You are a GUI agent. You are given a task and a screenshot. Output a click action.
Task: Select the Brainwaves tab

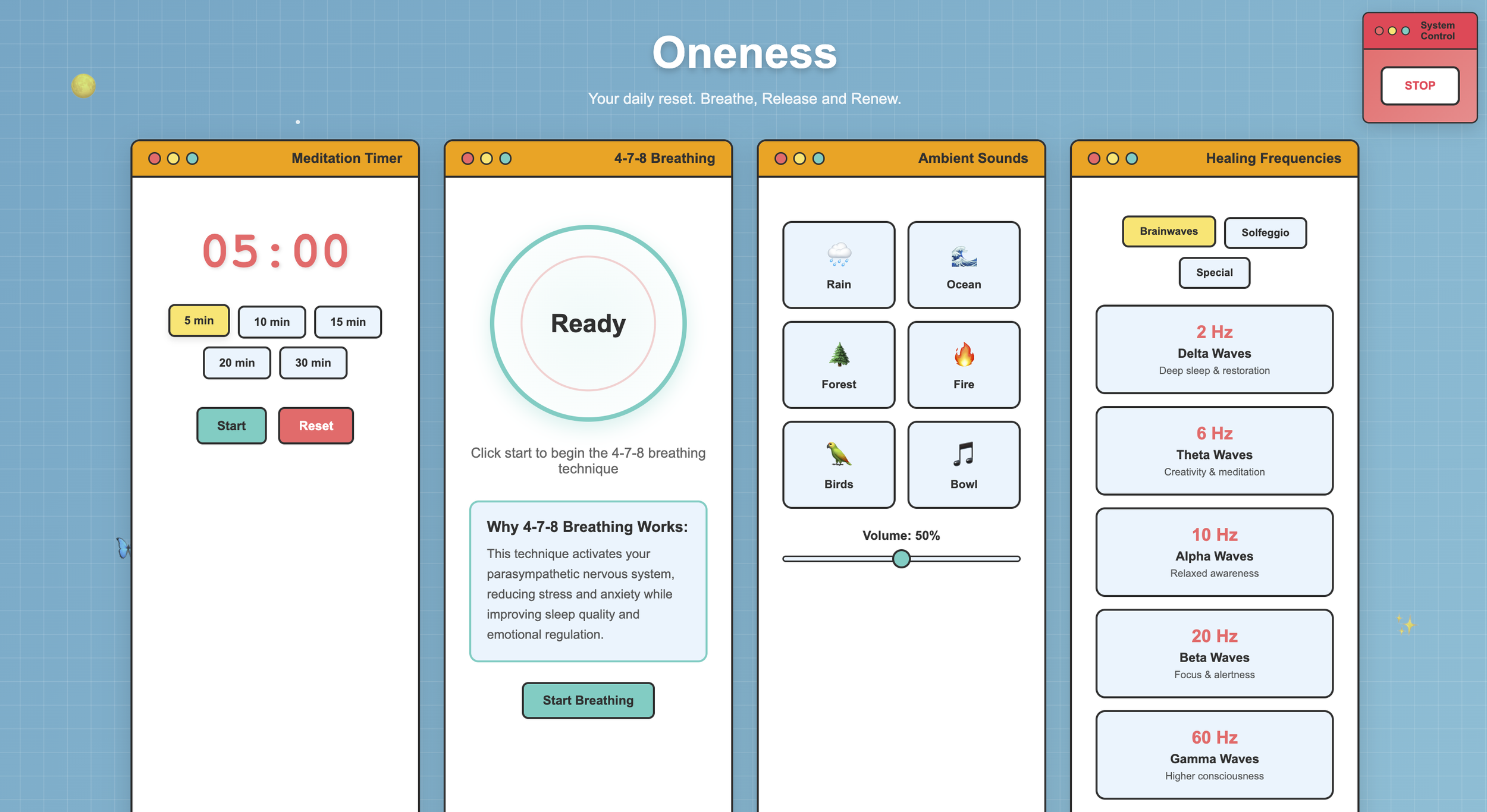click(x=1168, y=232)
